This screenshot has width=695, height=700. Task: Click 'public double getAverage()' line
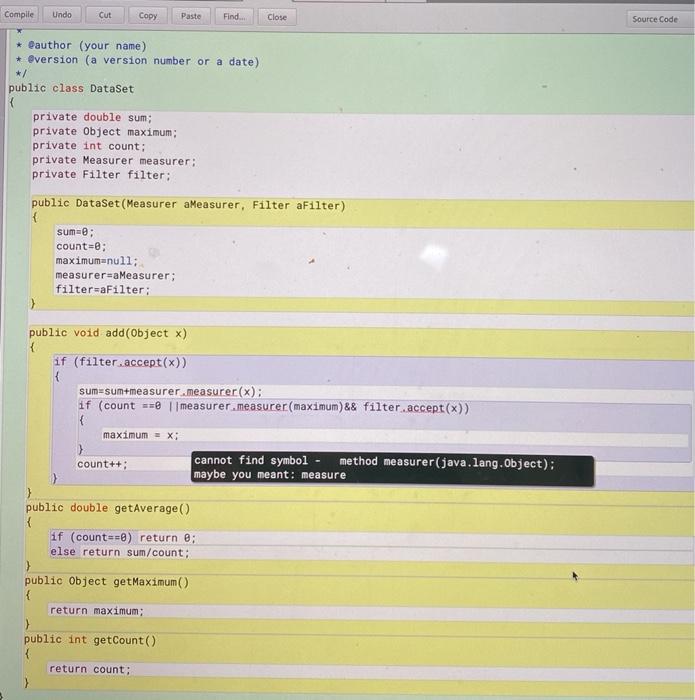click(x=108, y=508)
